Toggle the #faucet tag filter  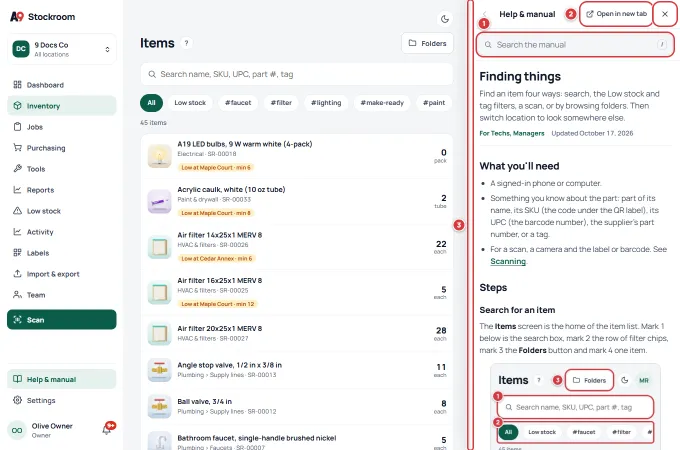pyautogui.click(x=238, y=103)
